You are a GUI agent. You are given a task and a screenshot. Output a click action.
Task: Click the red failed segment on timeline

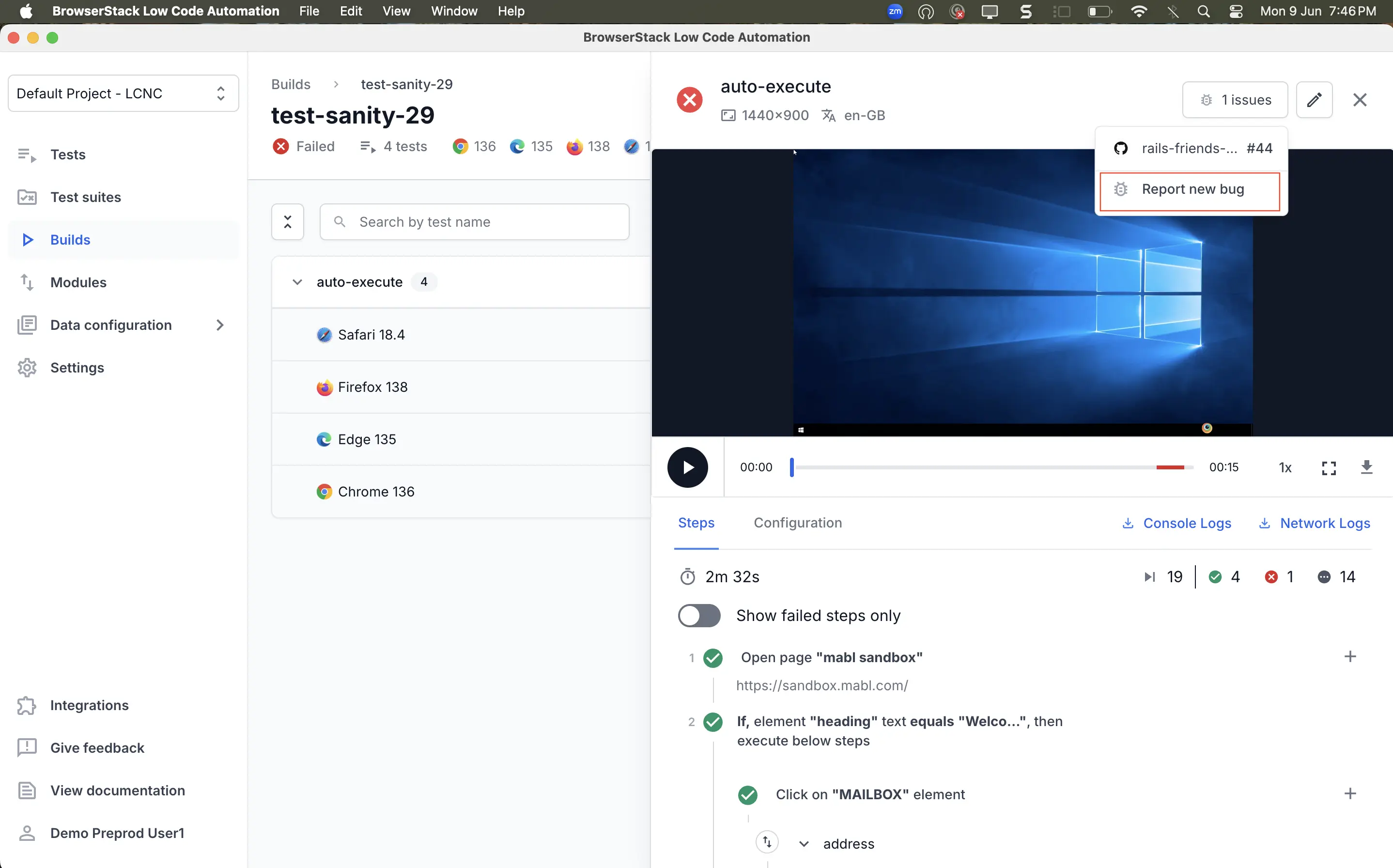point(1170,467)
